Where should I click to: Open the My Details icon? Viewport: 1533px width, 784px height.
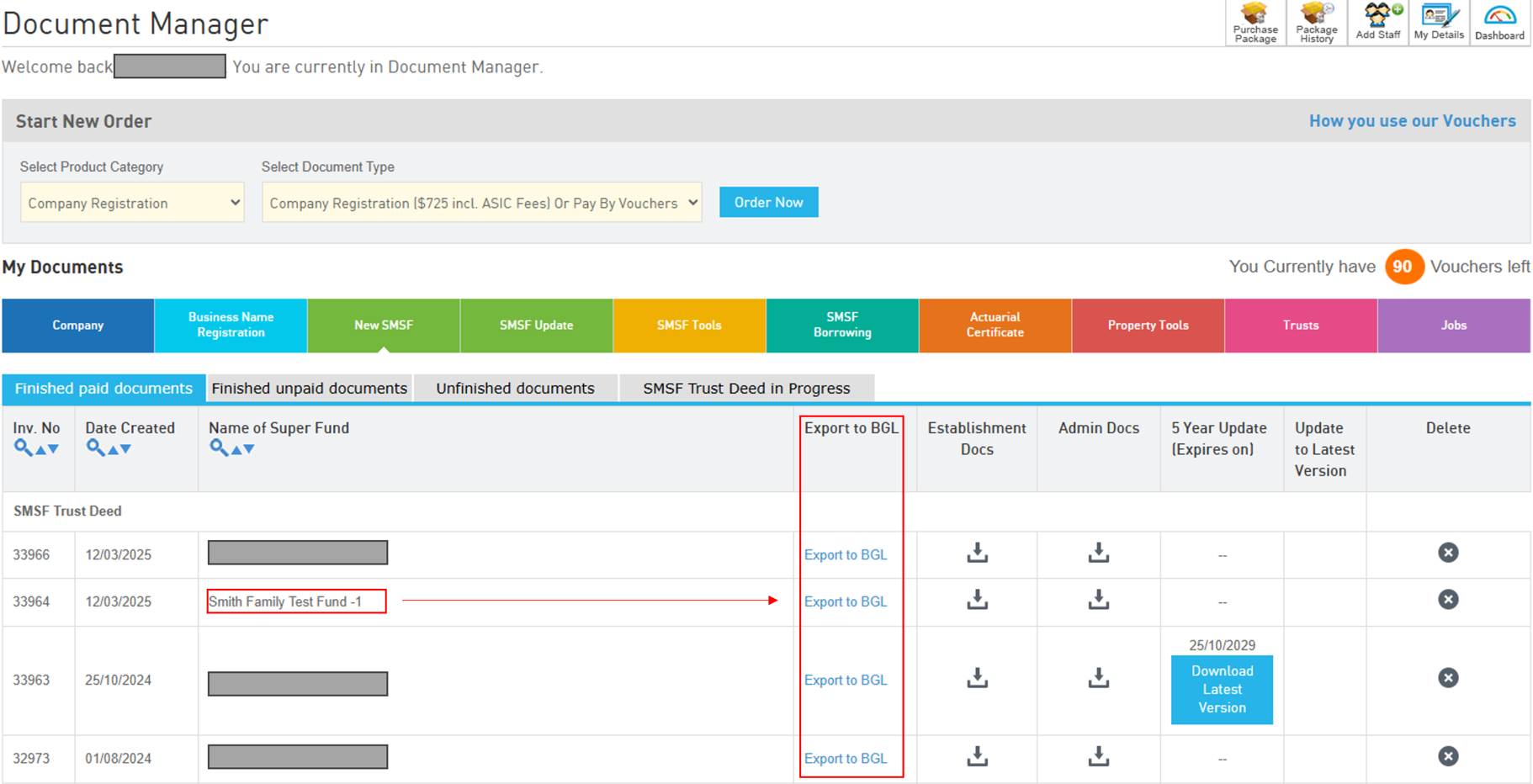click(1438, 23)
